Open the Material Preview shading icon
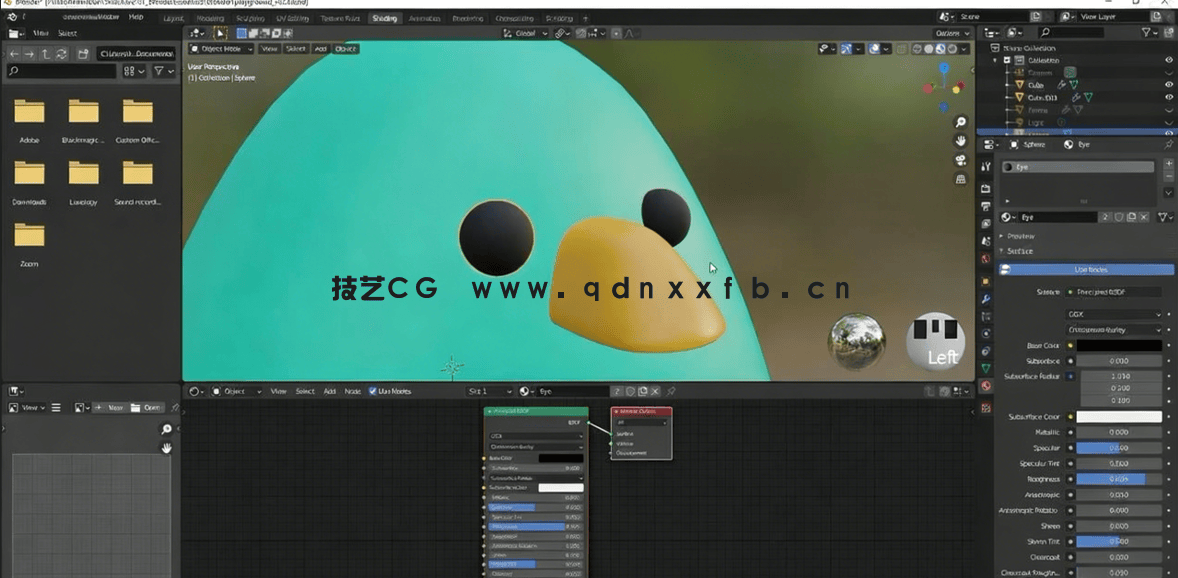 click(x=940, y=49)
